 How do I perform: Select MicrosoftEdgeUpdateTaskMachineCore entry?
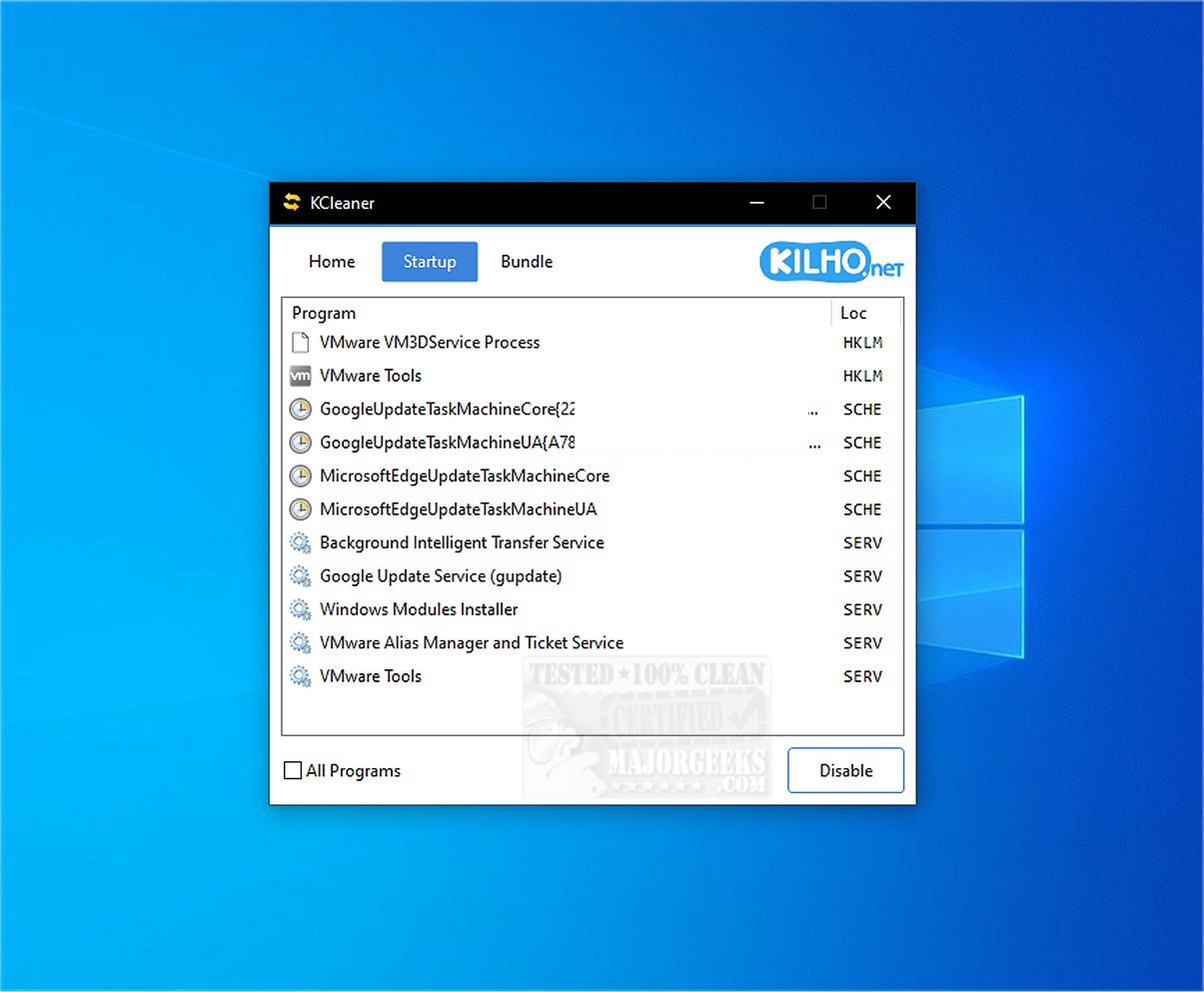pos(593,477)
